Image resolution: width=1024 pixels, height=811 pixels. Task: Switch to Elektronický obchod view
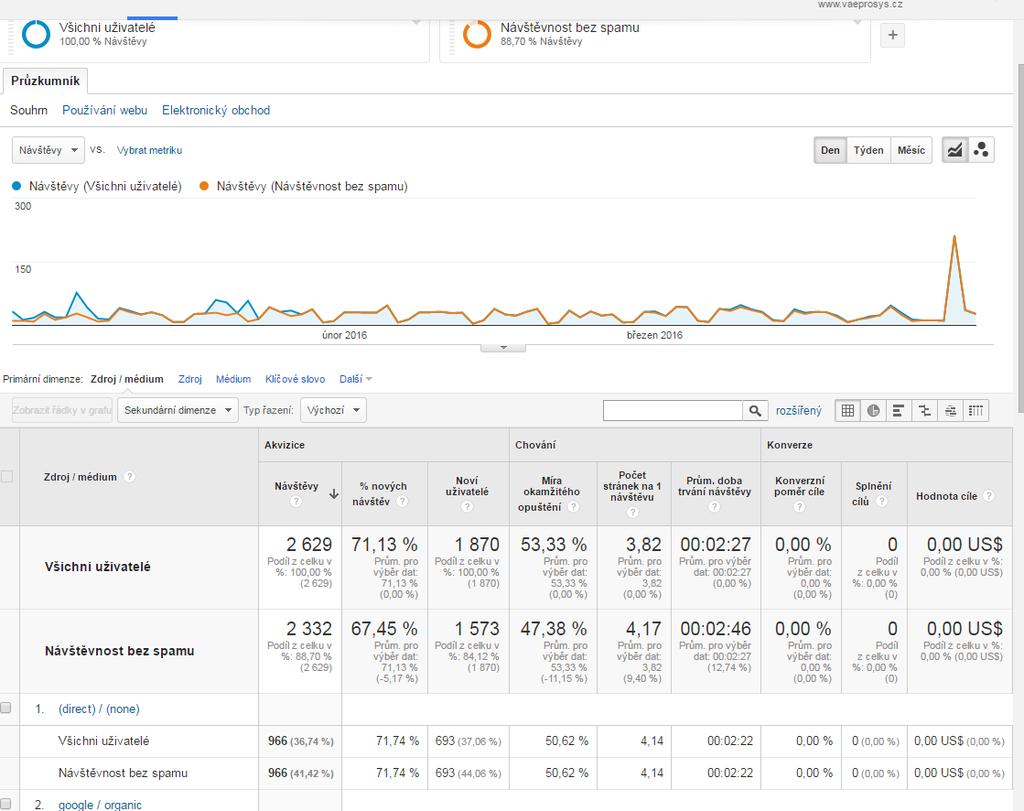coord(216,110)
